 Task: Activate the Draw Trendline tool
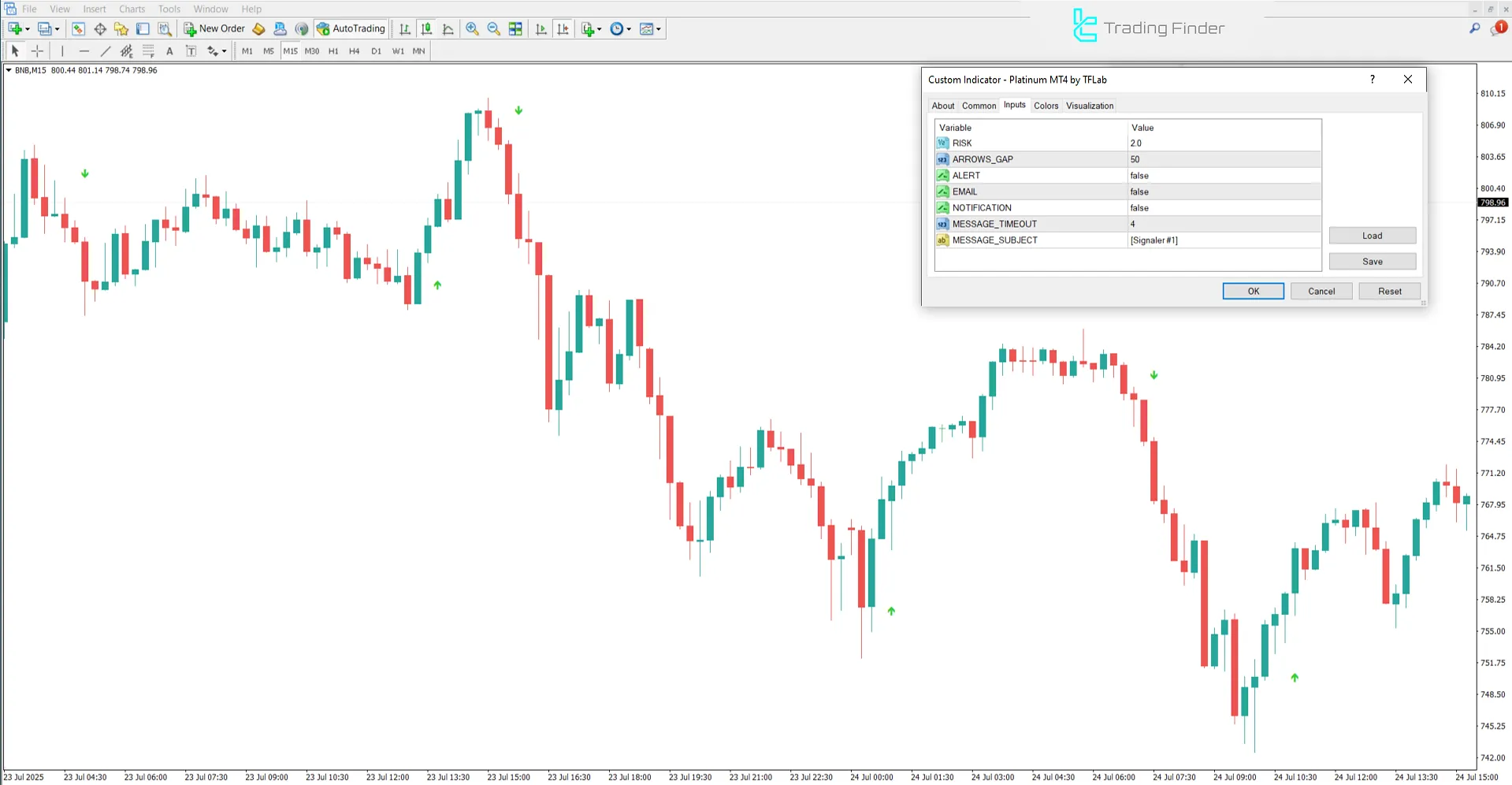(105, 50)
